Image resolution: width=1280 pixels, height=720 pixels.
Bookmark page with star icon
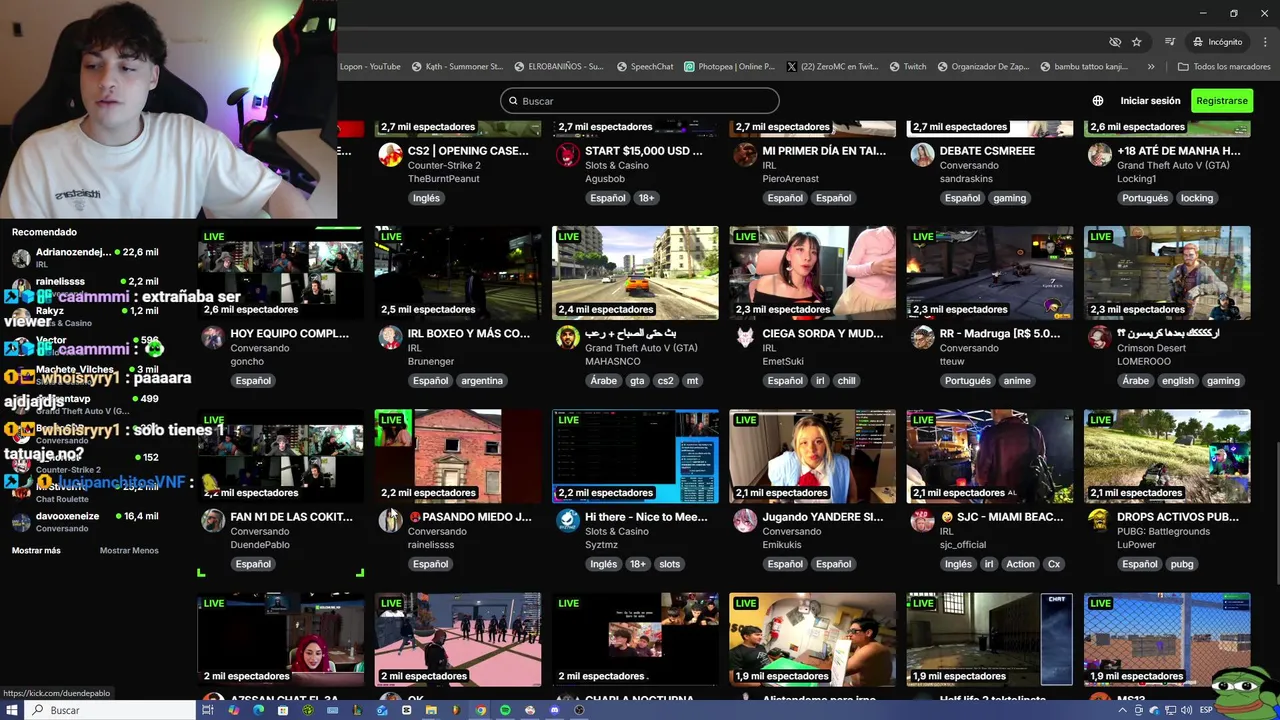pos(1137,42)
